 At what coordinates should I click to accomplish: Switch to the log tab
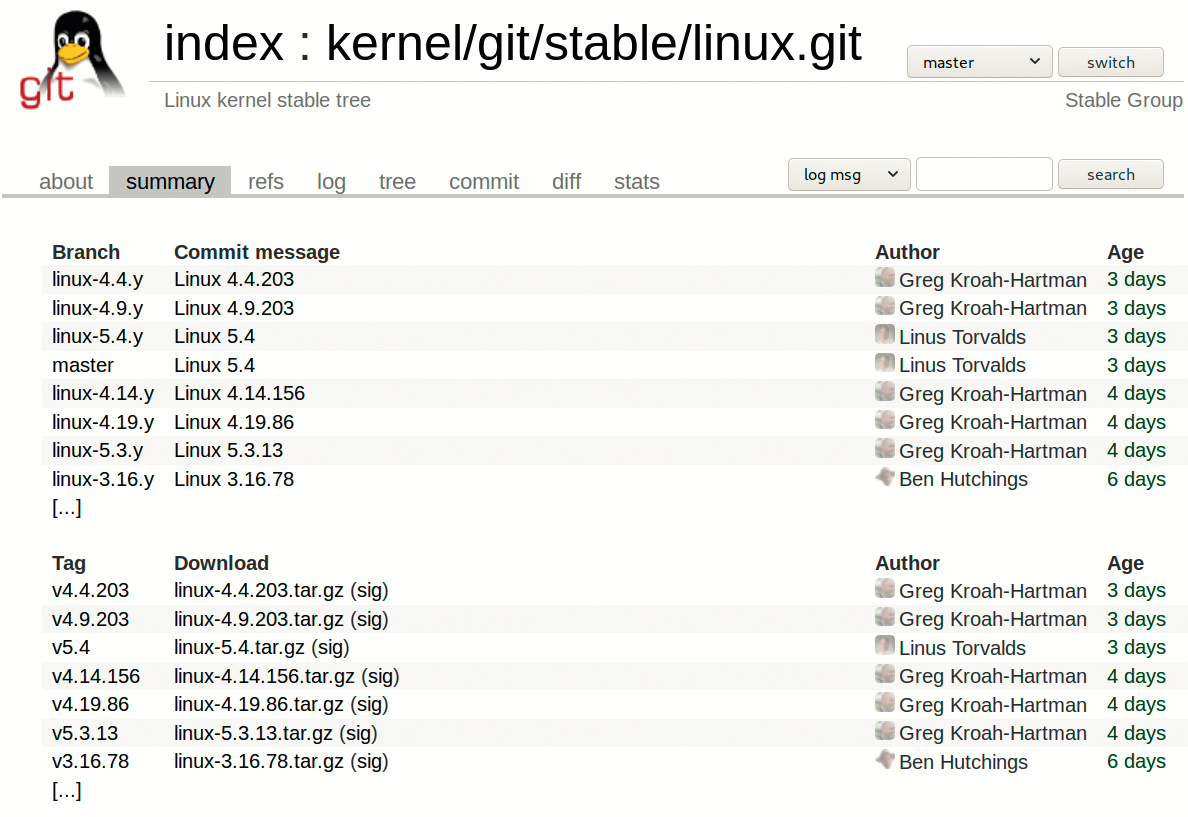point(331,182)
